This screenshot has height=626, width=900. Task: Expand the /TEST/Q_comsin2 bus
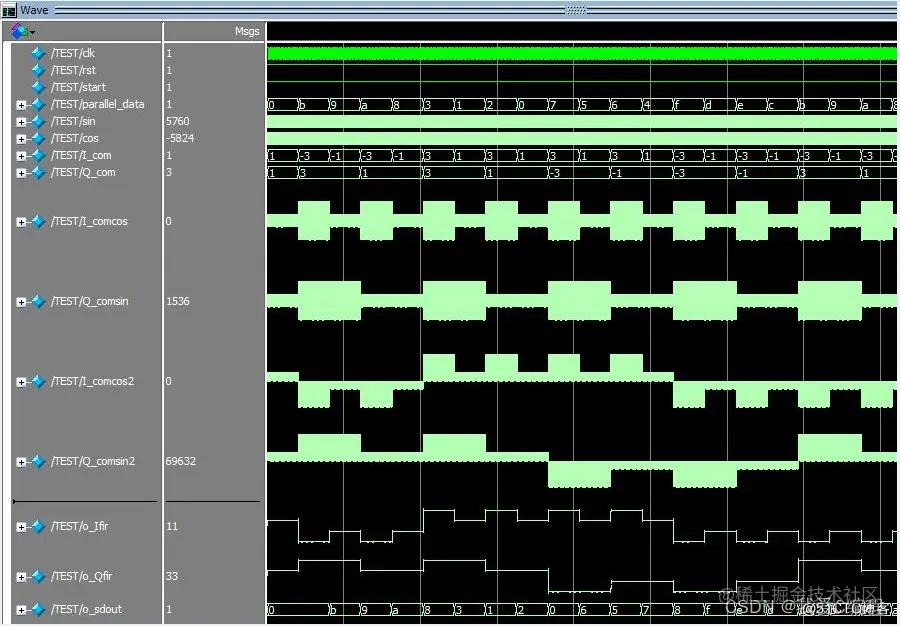point(21,462)
